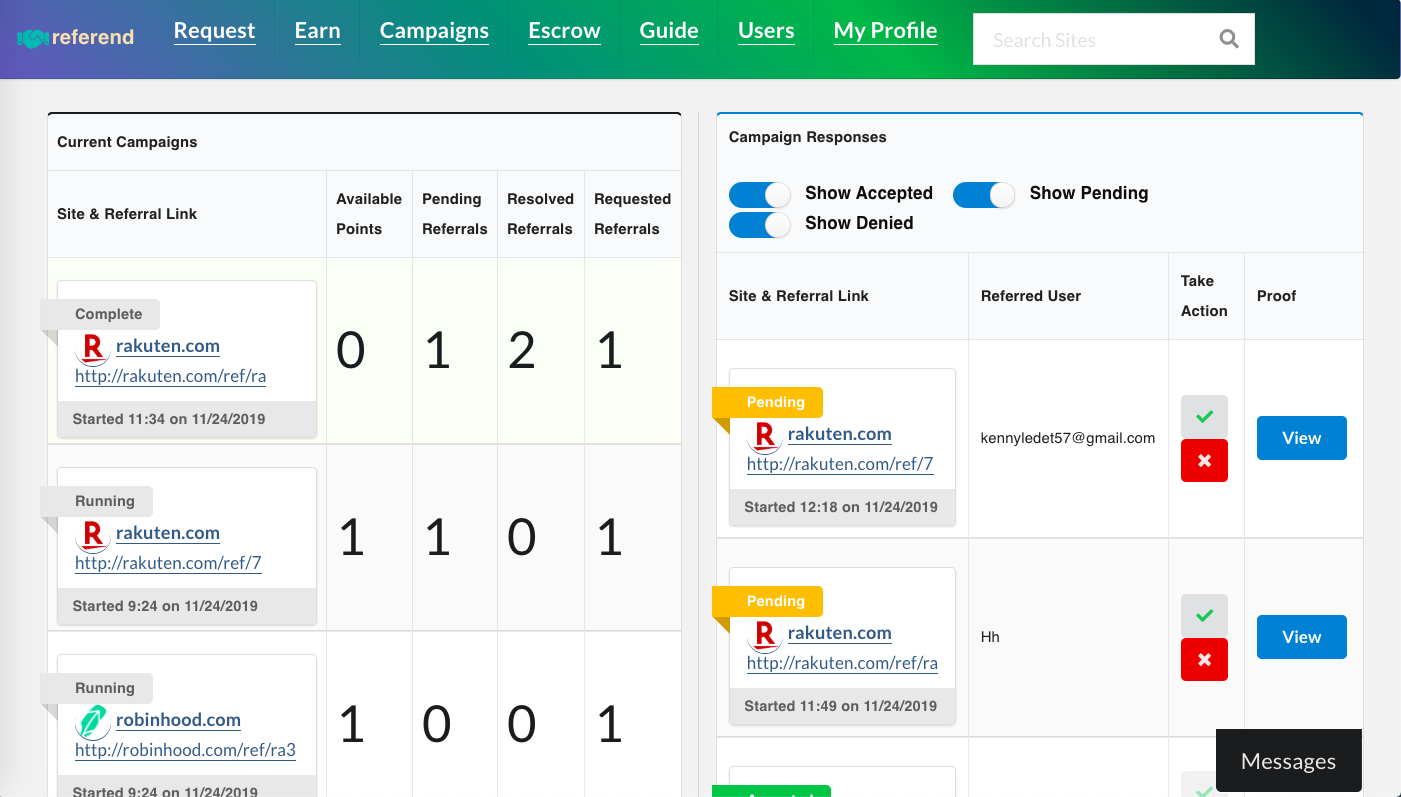The width and height of the screenshot is (1401, 797).
Task: Select the kennyledet57@gmail.com referred user text
Action: [x=1068, y=438]
